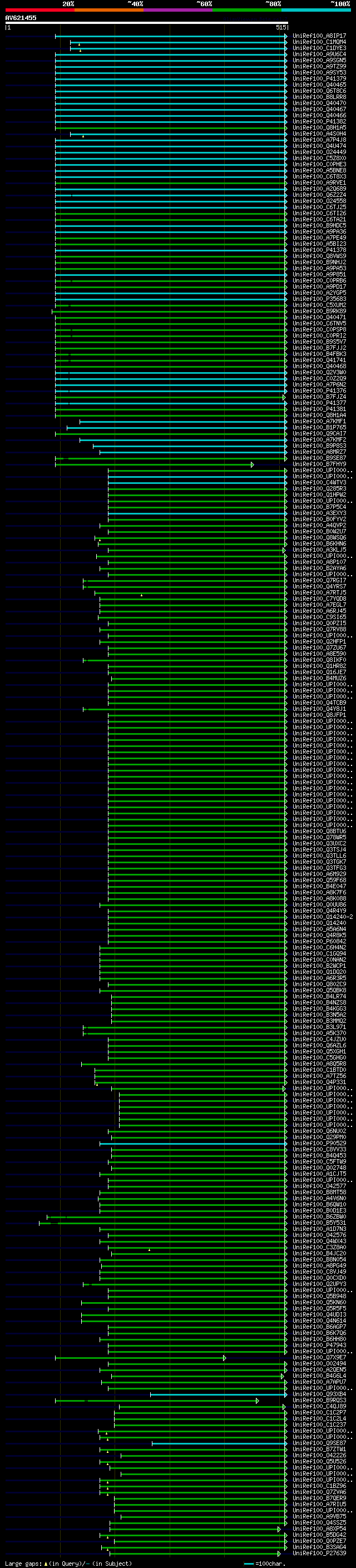Open hit UniRef100_A8IP17
Screen dimensions: 356x1568
[x=319, y=36]
